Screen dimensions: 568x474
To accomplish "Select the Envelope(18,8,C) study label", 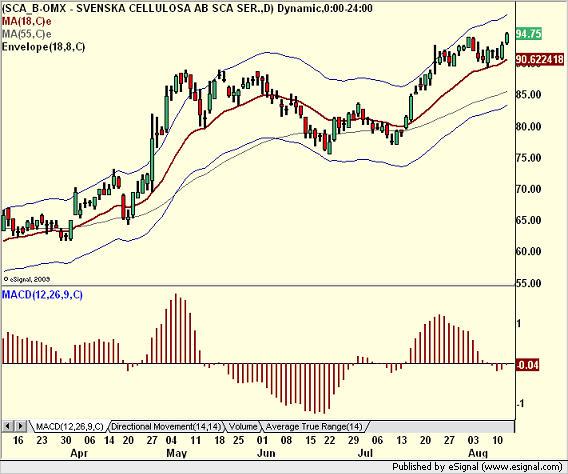I will 43,47.
